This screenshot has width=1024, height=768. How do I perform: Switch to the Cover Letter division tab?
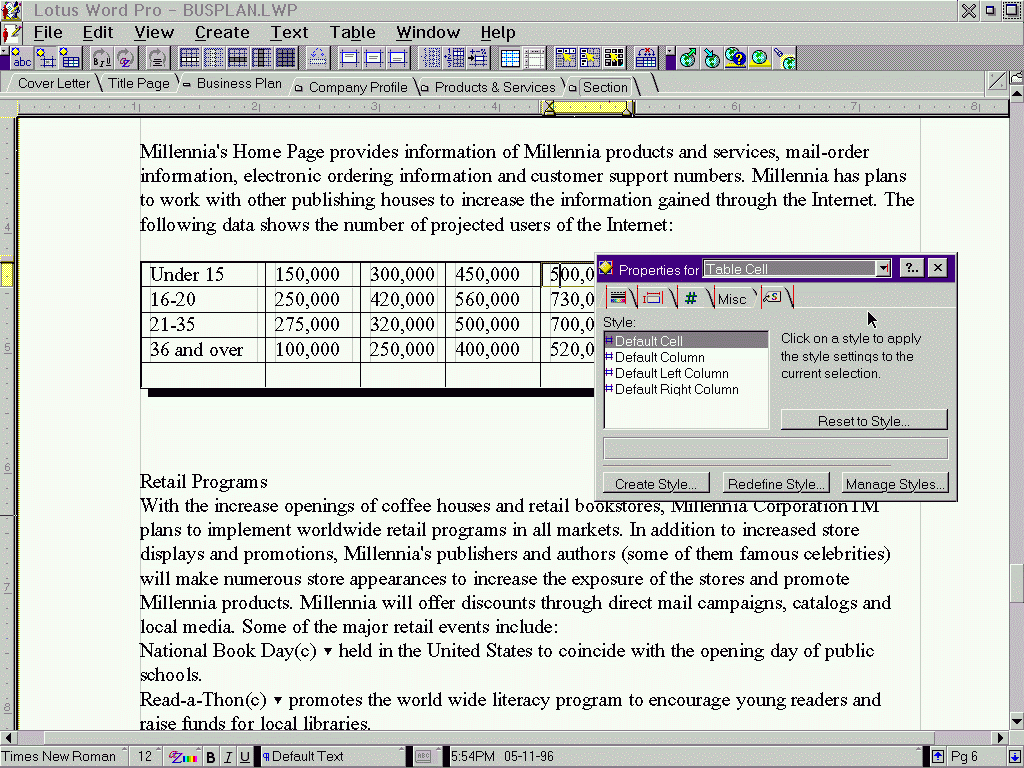pos(54,83)
